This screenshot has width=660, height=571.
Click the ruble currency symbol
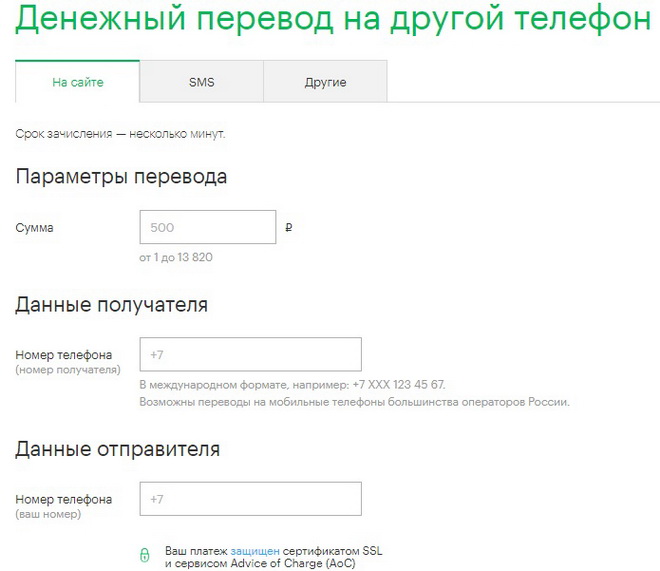[x=288, y=228]
